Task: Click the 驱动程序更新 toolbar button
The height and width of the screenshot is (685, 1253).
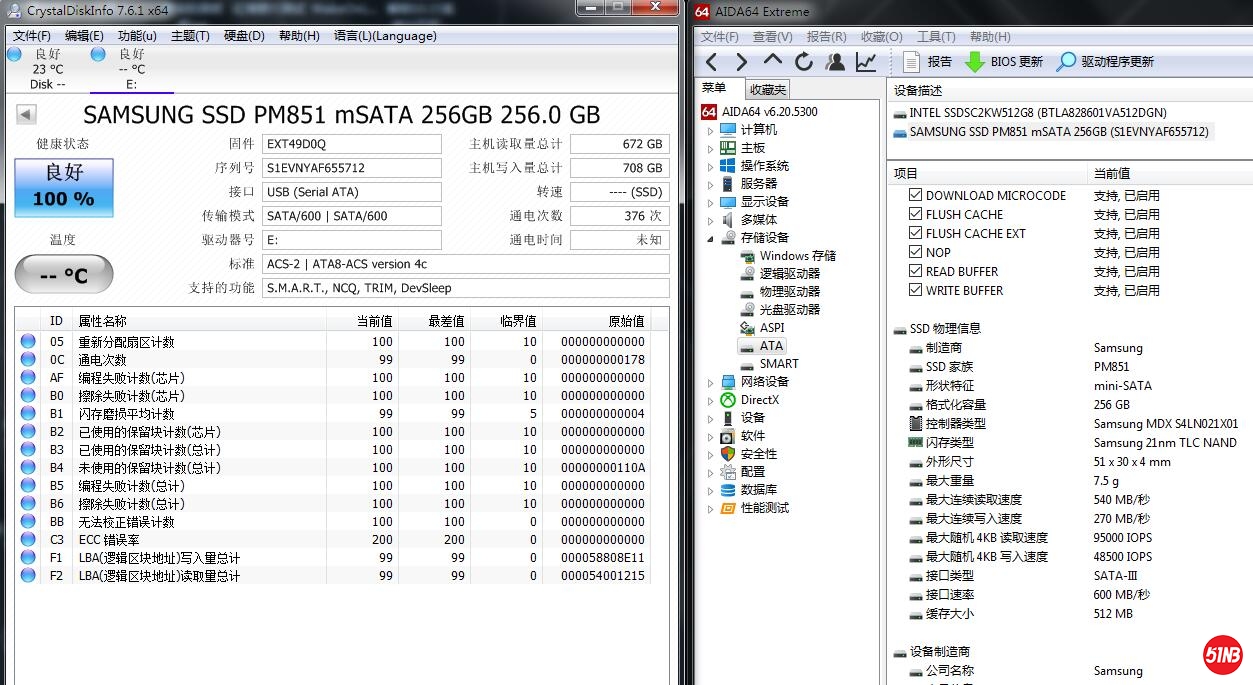Action: pyautogui.click(x=1105, y=62)
